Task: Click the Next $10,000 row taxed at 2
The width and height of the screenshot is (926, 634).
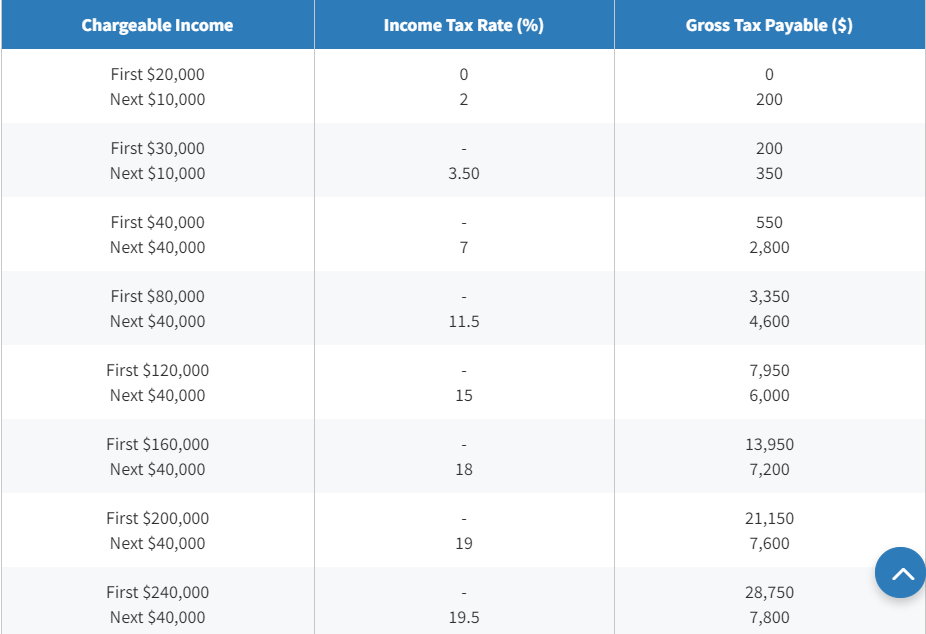Action: pyautogui.click(x=157, y=99)
